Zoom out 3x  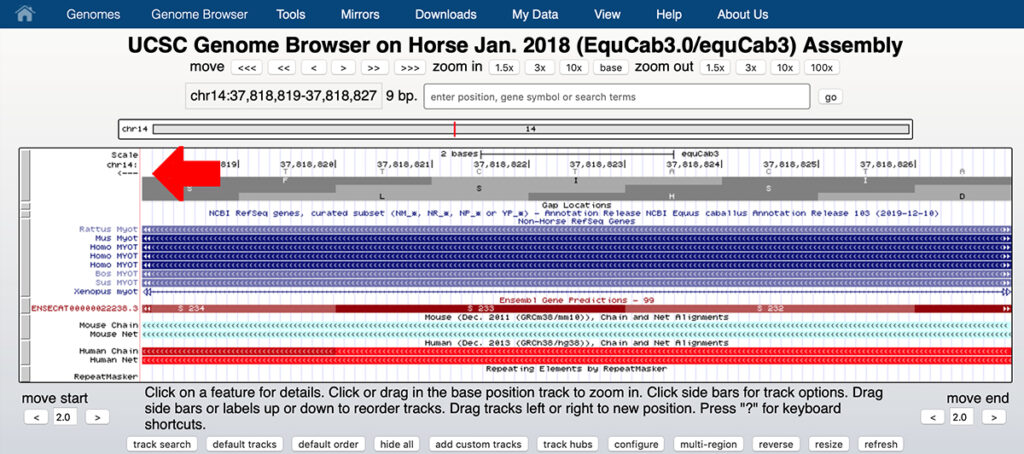click(751, 68)
